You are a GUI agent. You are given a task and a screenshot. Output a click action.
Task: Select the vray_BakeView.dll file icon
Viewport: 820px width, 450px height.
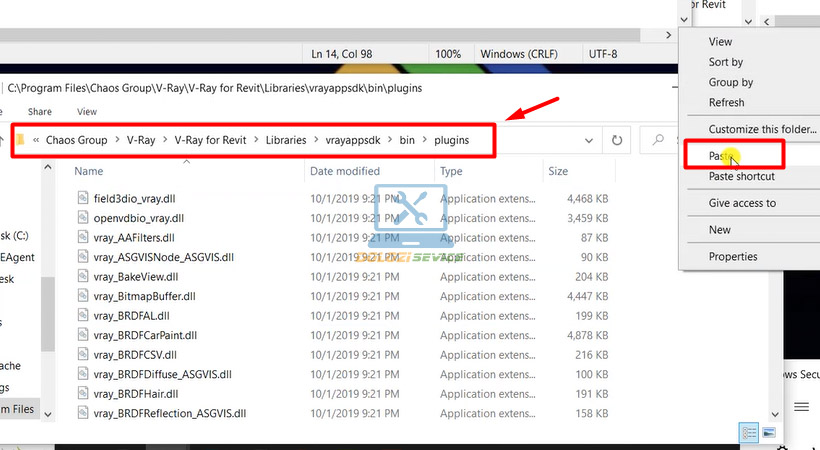(84, 276)
